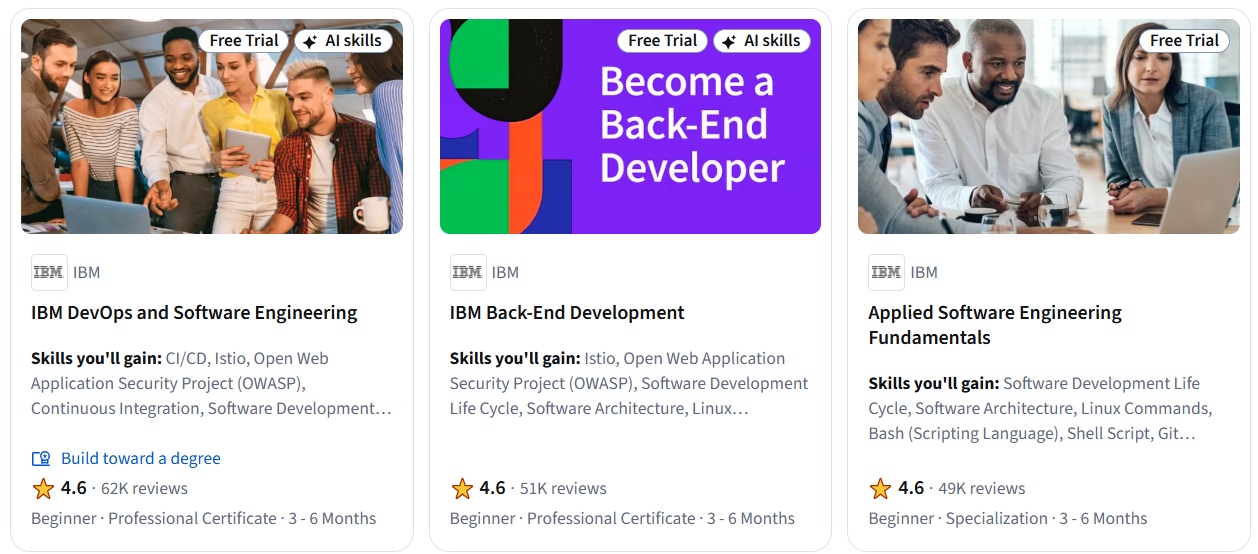
Task: Click star rating icon on DevOps card
Action: click(x=43, y=489)
